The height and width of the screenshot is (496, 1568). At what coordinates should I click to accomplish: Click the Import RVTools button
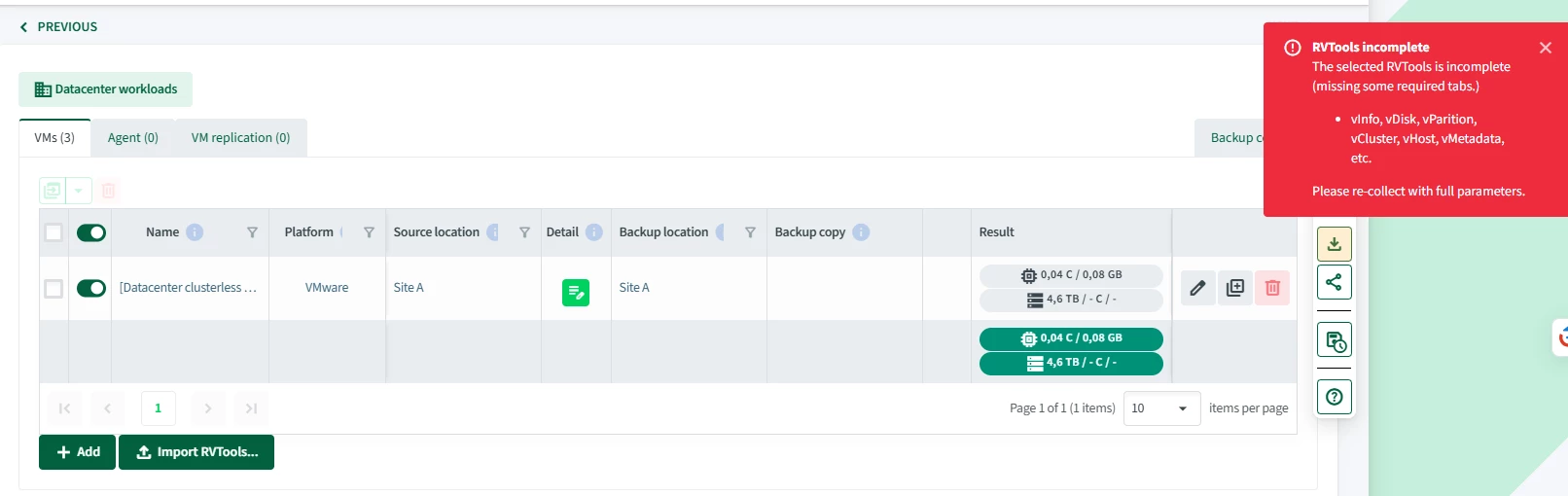(x=196, y=452)
